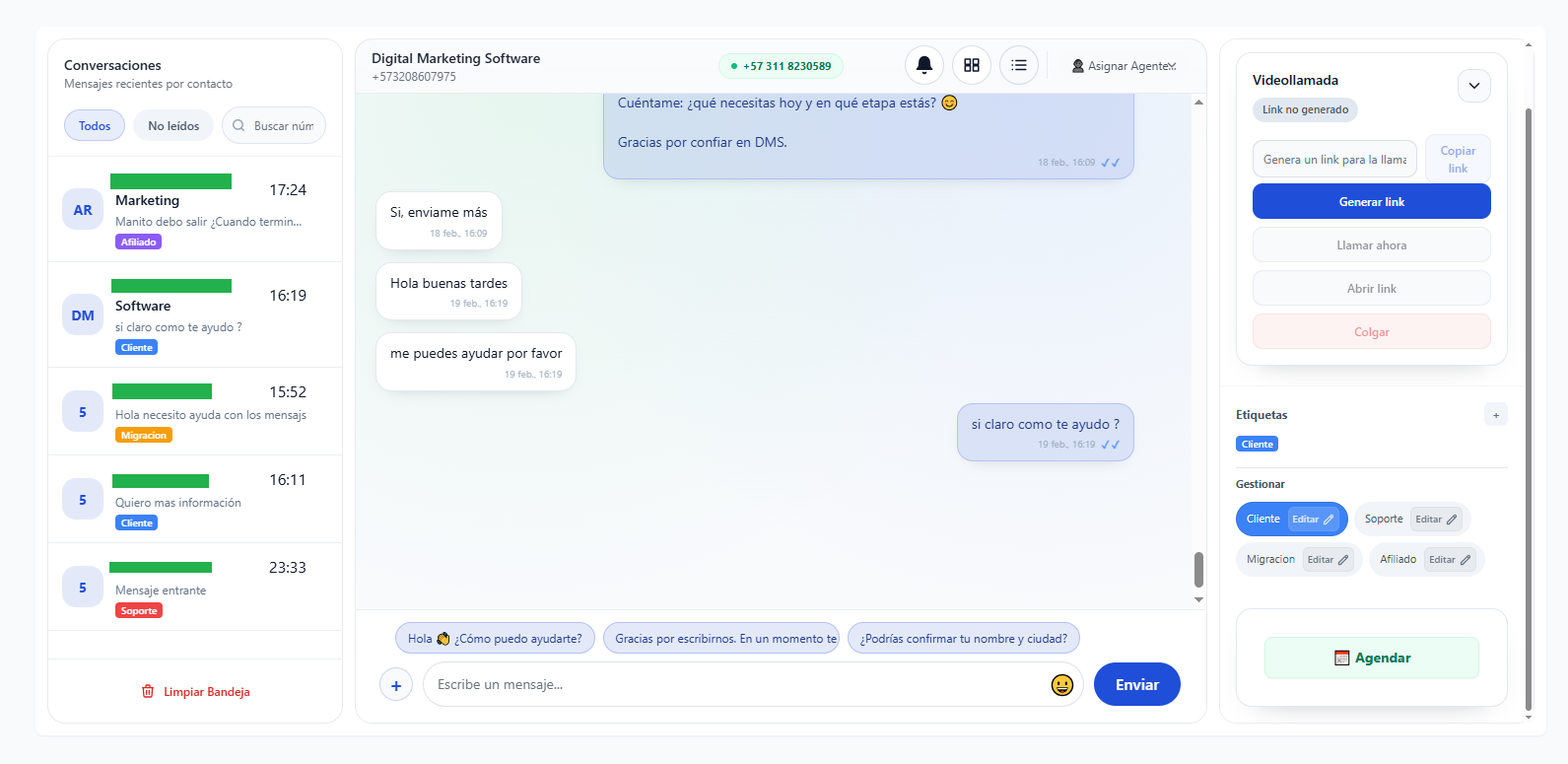Click the notification bell icon
The image size is (1568, 764).
click(923, 65)
